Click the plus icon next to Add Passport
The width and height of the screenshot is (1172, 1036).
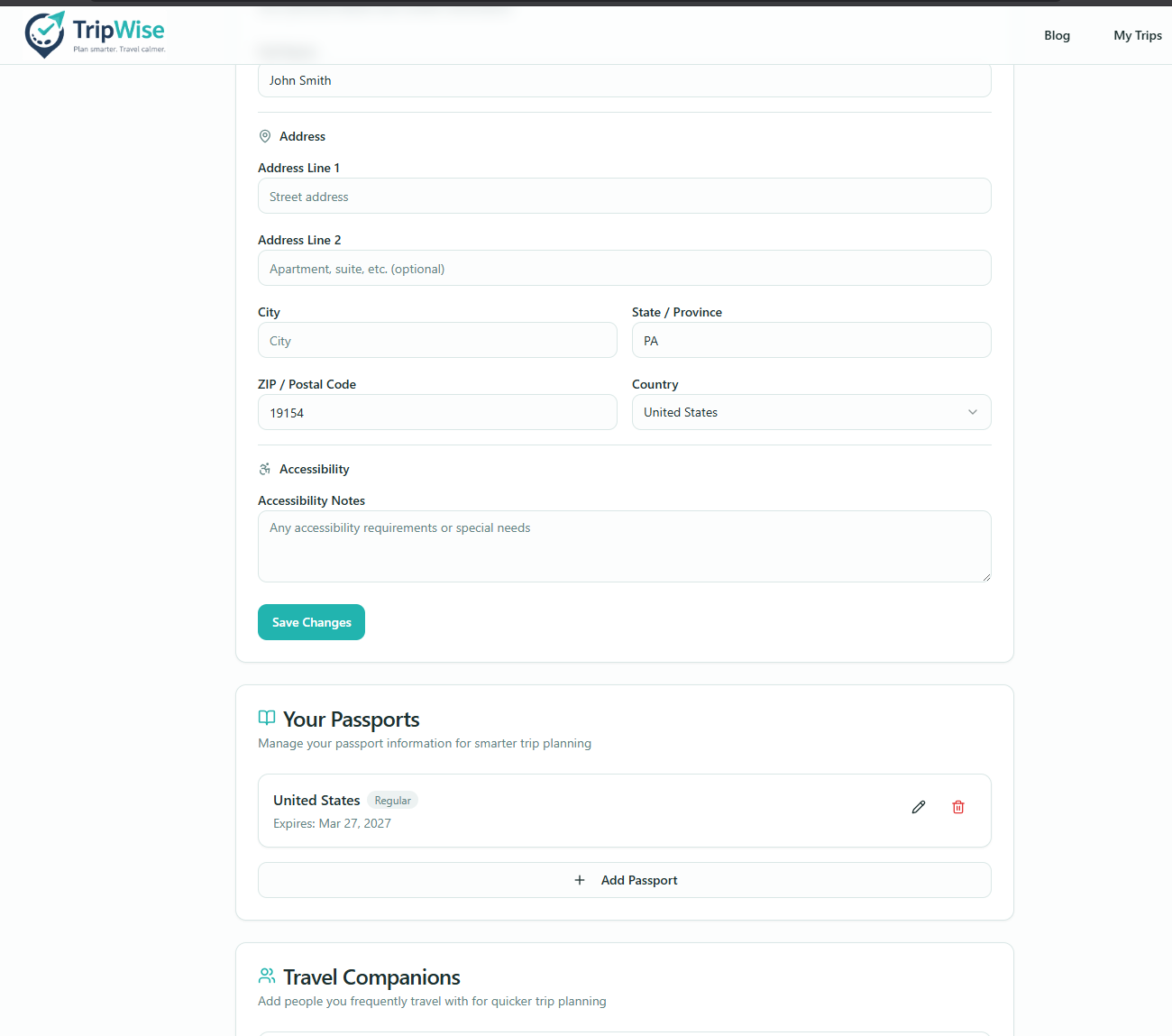(x=580, y=880)
